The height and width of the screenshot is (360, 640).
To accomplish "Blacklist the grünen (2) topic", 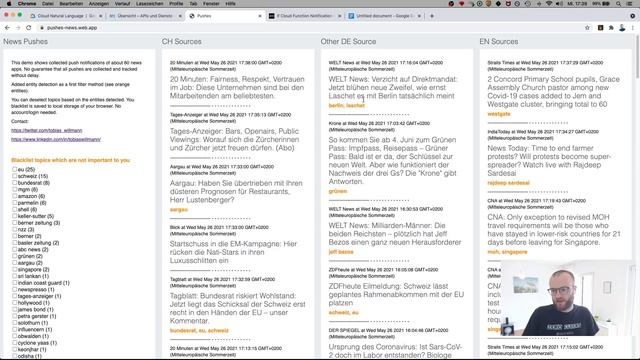I will (x=14, y=256).
